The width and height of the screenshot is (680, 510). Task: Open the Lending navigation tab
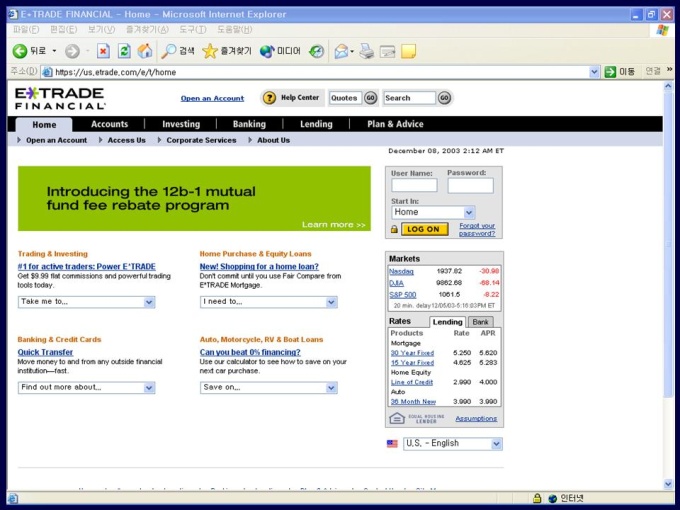click(x=316, y=124)
